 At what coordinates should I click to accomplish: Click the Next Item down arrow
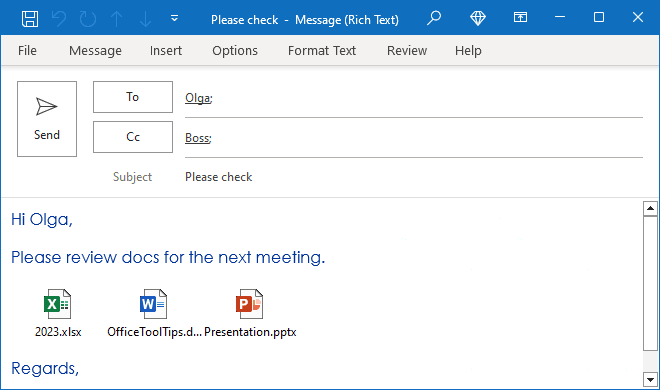coord(145,19)
